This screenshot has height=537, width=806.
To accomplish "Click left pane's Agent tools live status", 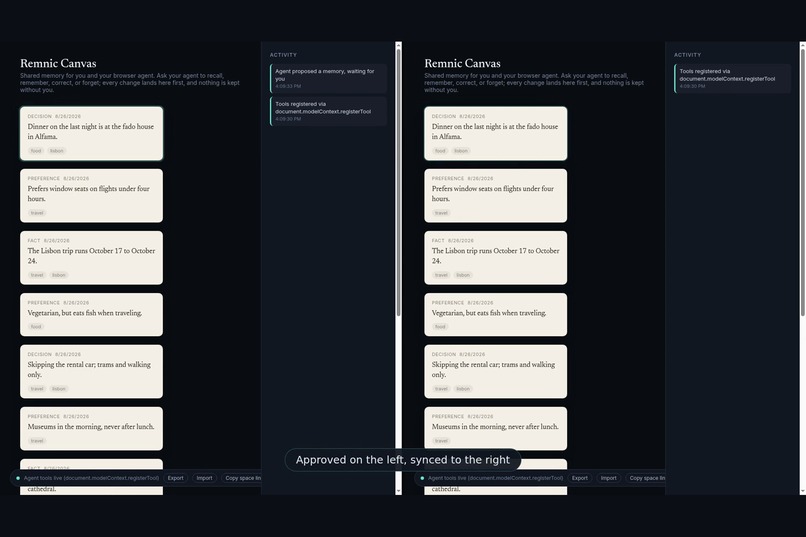I will pyautogui.click(x=87, y=478).
